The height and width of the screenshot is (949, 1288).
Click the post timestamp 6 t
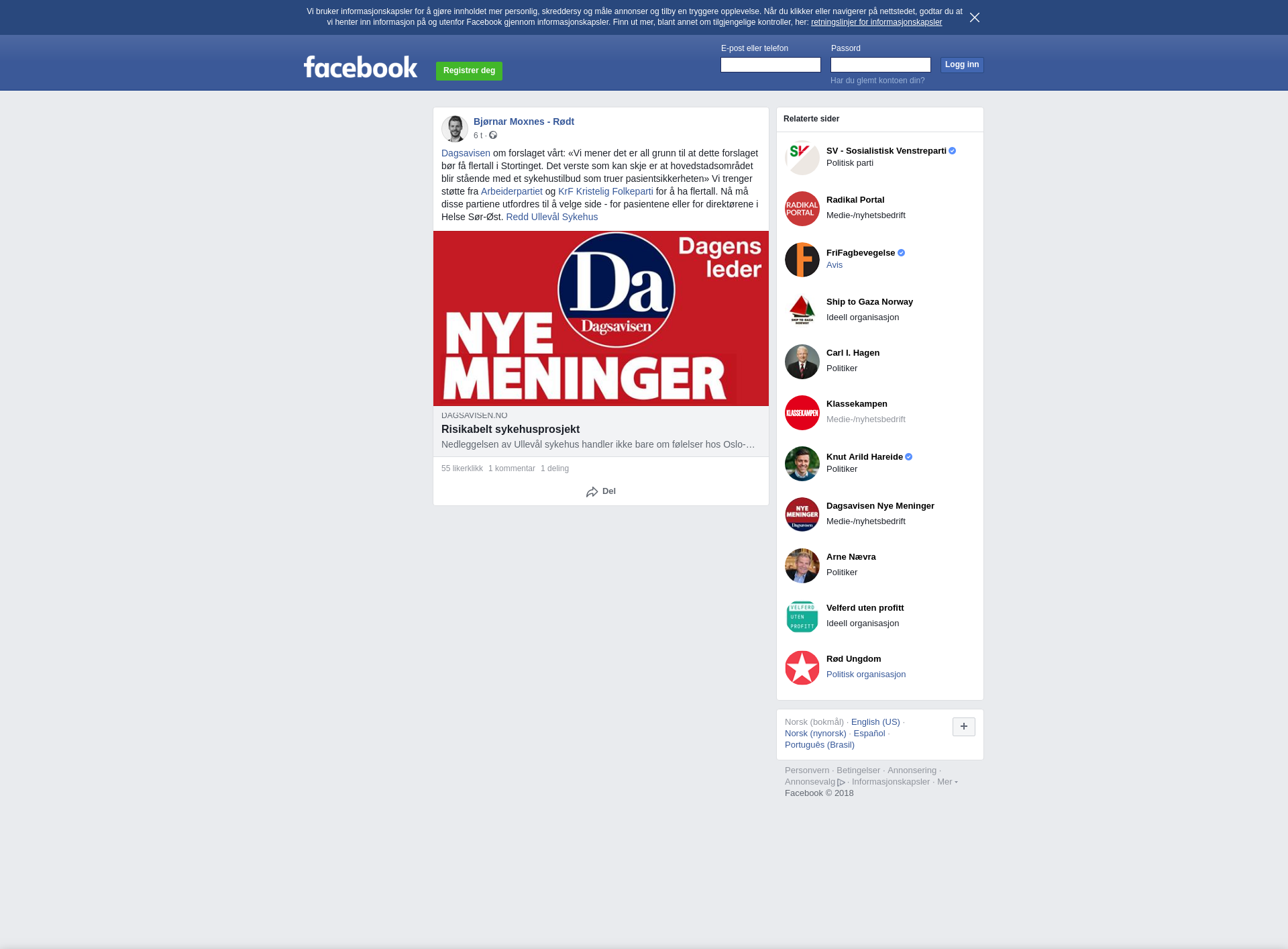[478, 136]
